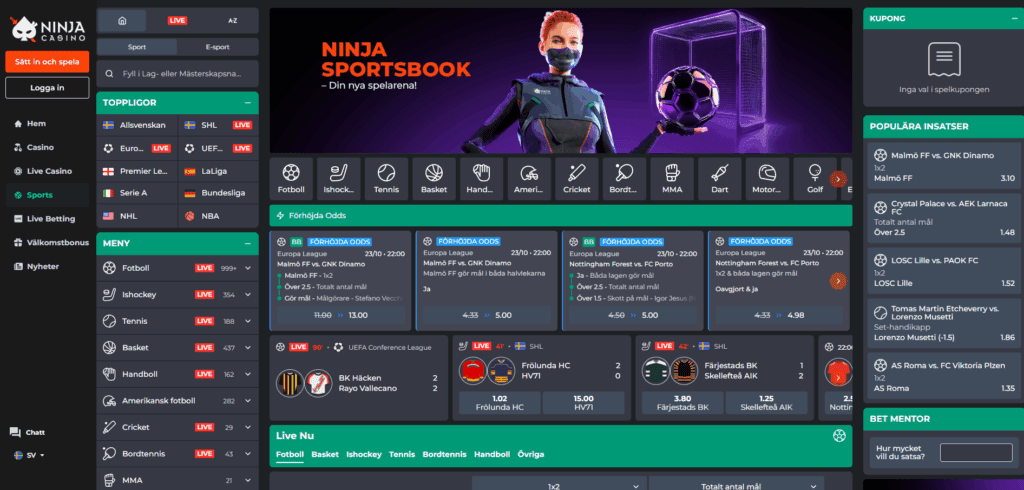Image resolution: width=1024 pixels, height=490 pixels.
Task: Select the Cricket sport icon tile
Action: point(577,178)
